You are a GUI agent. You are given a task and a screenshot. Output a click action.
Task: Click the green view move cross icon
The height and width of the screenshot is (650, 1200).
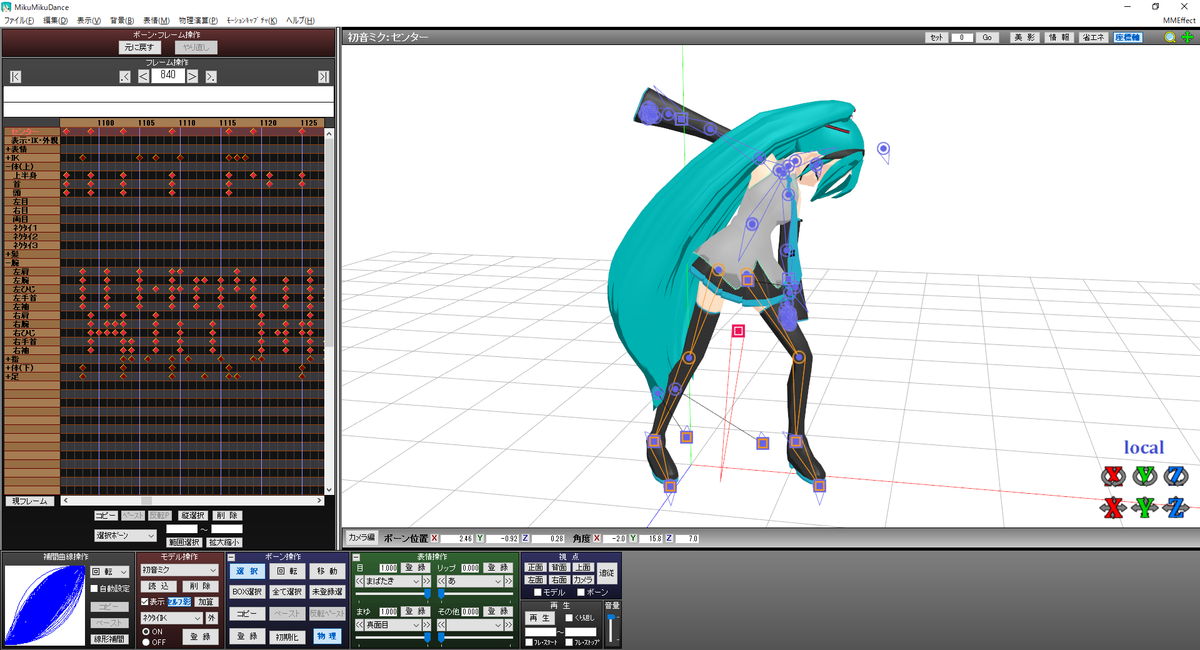point(1187,37)
